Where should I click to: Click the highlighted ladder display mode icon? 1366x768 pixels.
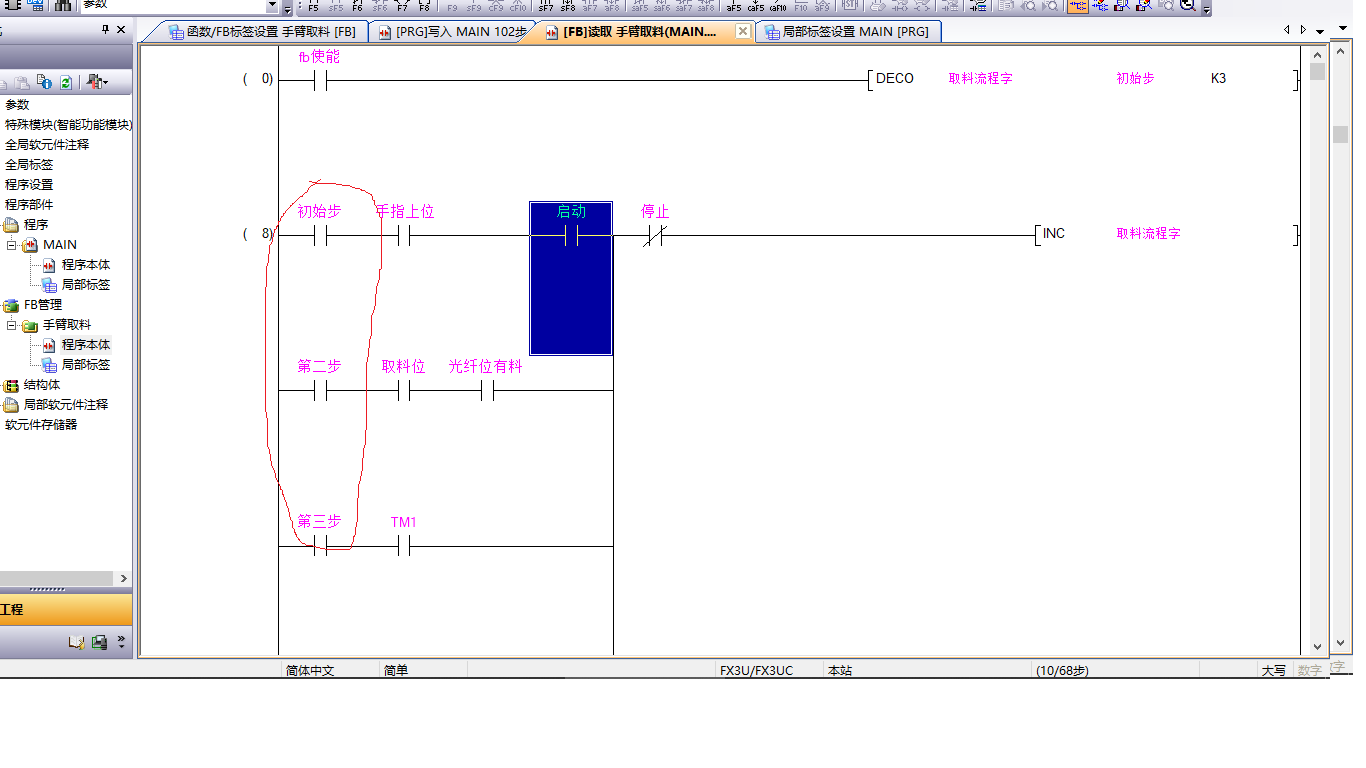point(1078,6)
